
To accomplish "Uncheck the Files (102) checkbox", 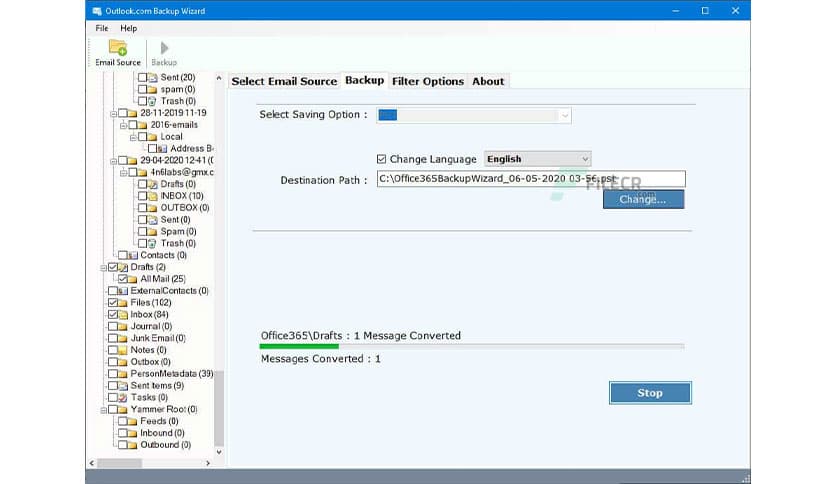I will pyautogui.click(x=112, y=303).
